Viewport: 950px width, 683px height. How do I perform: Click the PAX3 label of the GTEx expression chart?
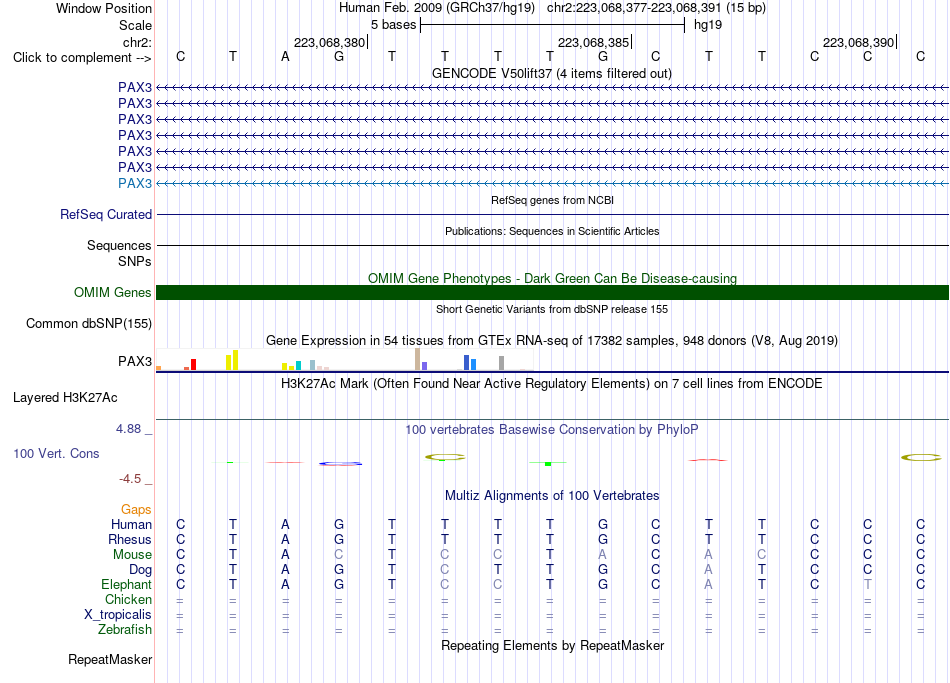click(135, 362)
